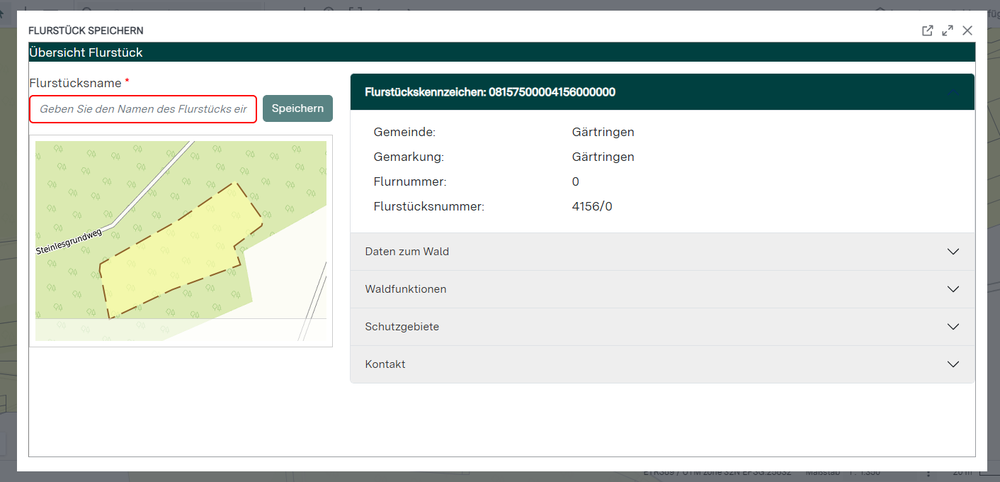The image size is (1000, 482).
Task: Select the Flurstückskennzeichen header text
Action: tap(490, 92)
